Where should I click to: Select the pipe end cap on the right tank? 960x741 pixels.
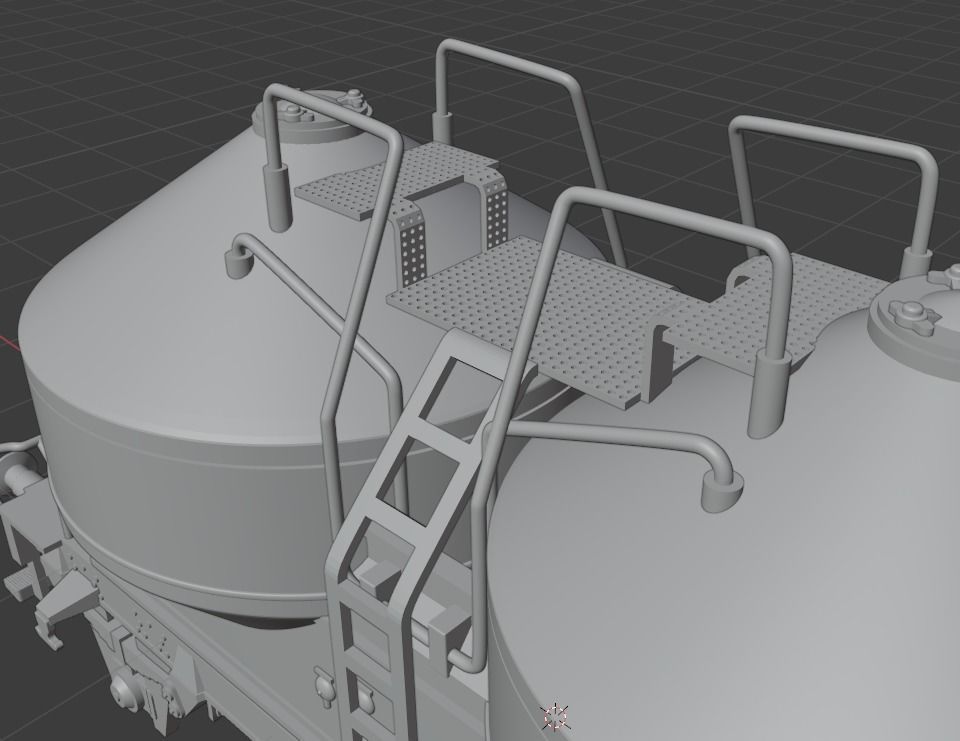pos(722,492)
